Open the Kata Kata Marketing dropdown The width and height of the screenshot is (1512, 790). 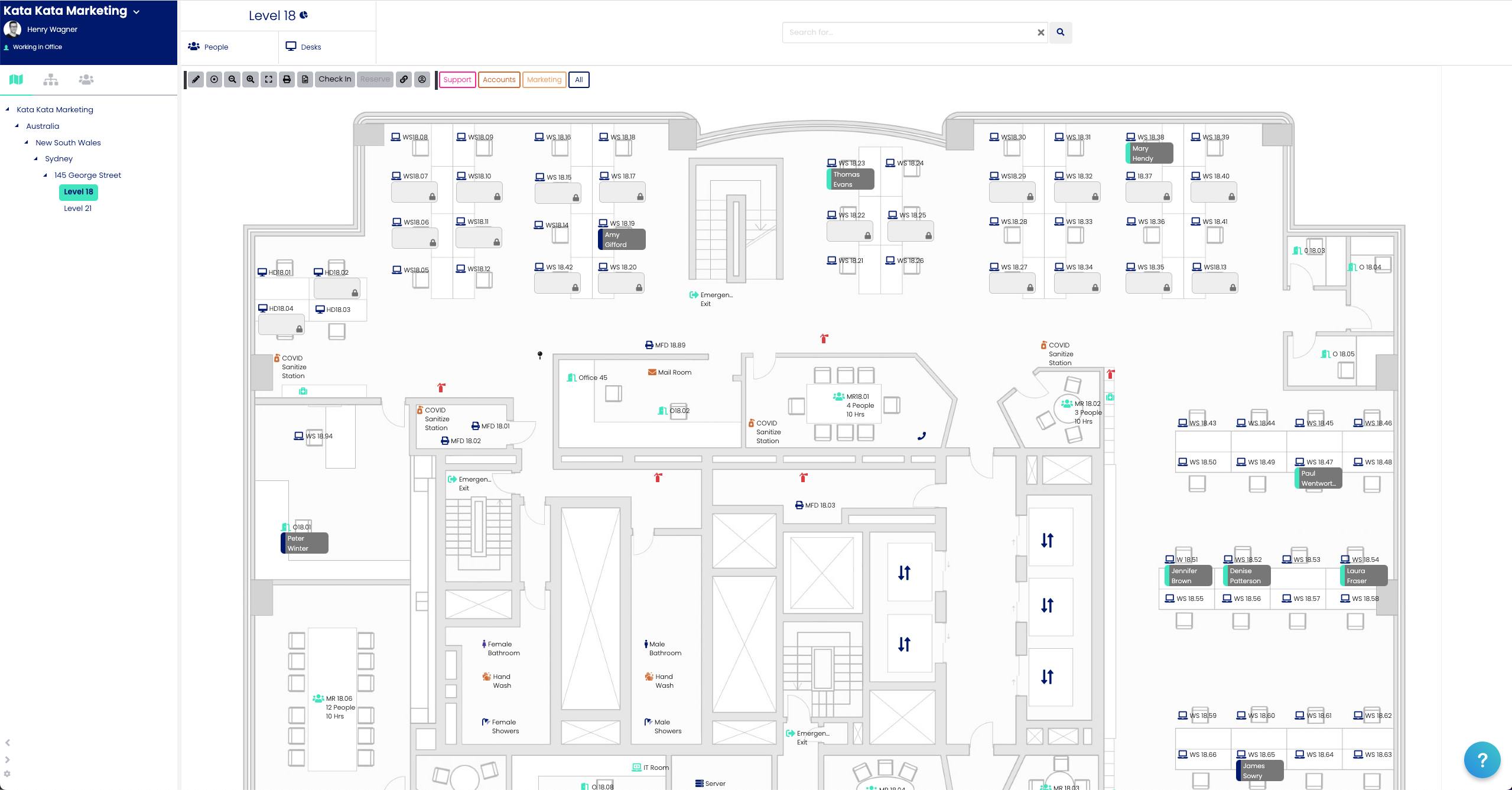point(138,11)
